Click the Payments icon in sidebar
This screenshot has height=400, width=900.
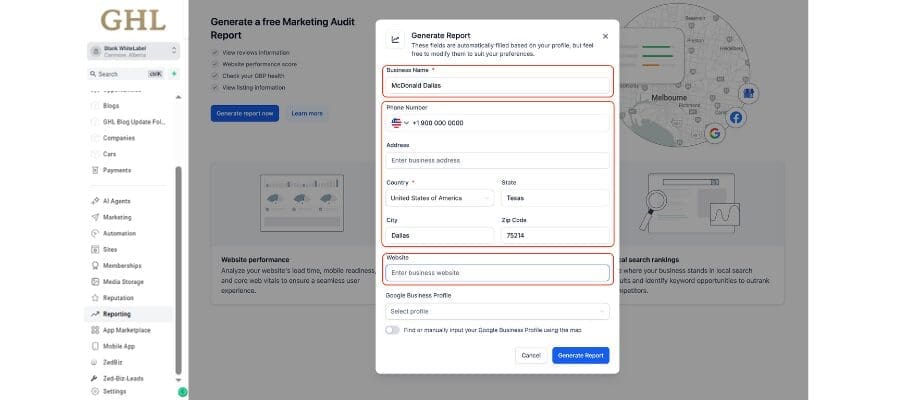coord(95,170)
